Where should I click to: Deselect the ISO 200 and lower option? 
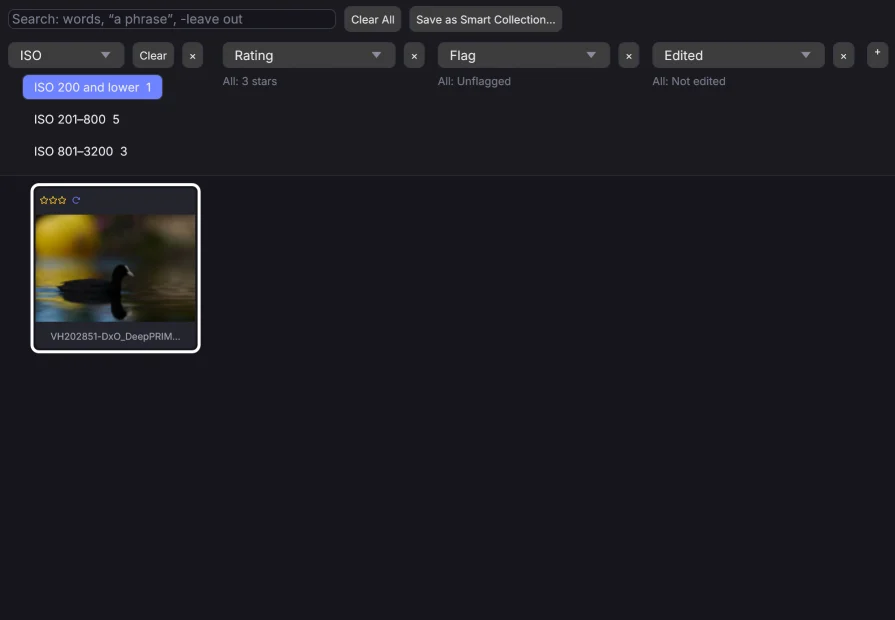click(x=92, y=87)
